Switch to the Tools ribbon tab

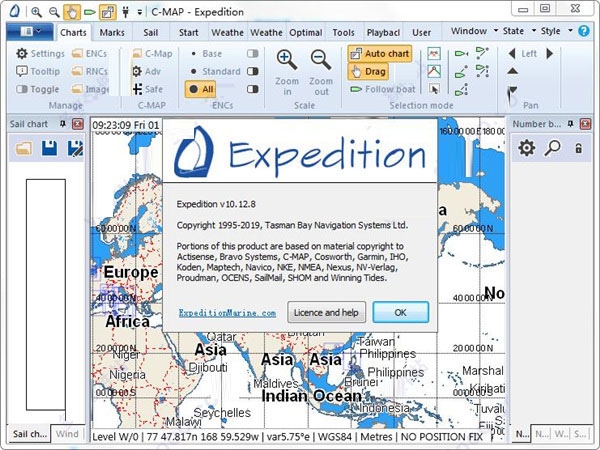tap(343, 33)
